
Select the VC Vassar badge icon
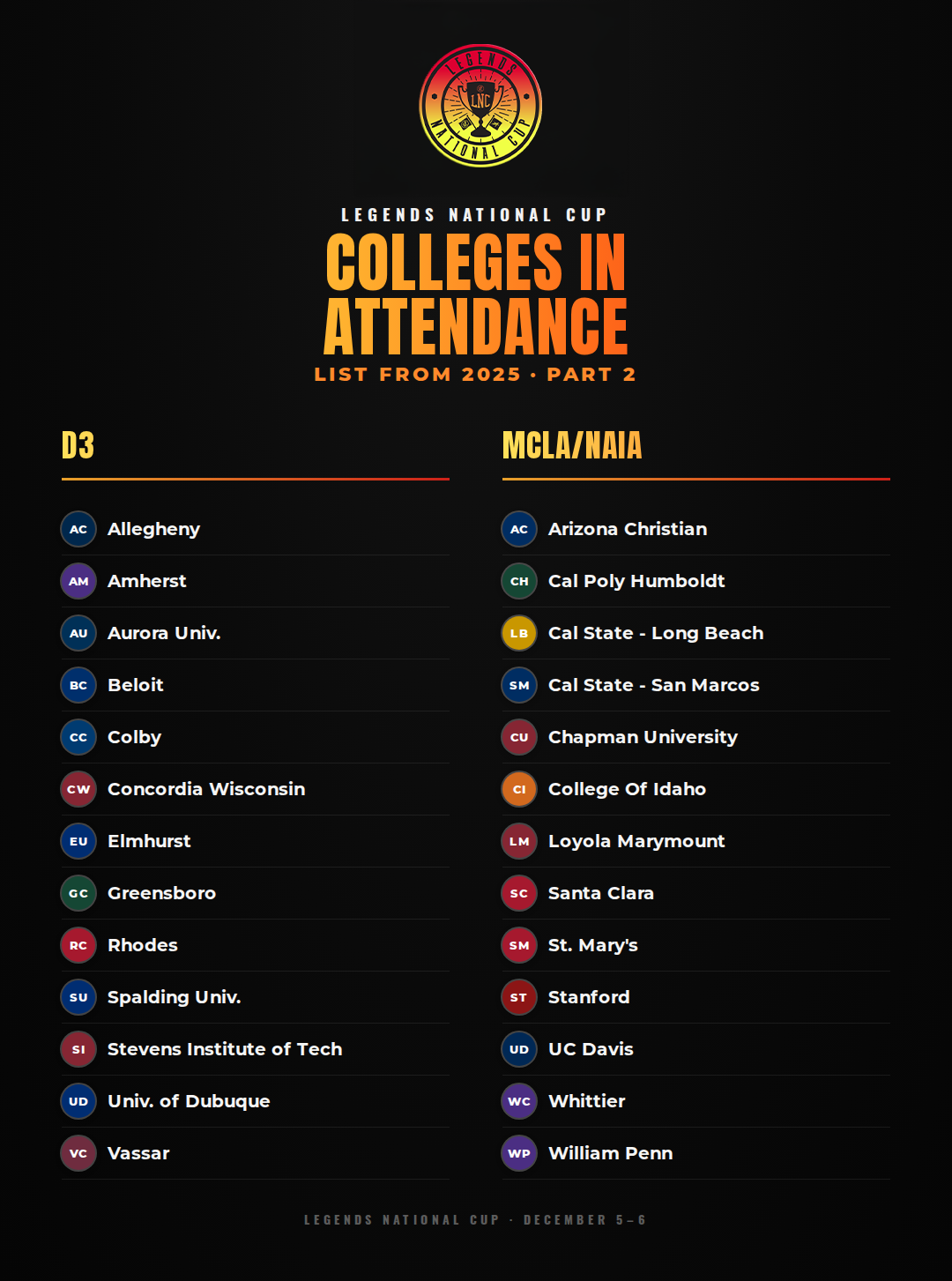[x=78, y=1153]
